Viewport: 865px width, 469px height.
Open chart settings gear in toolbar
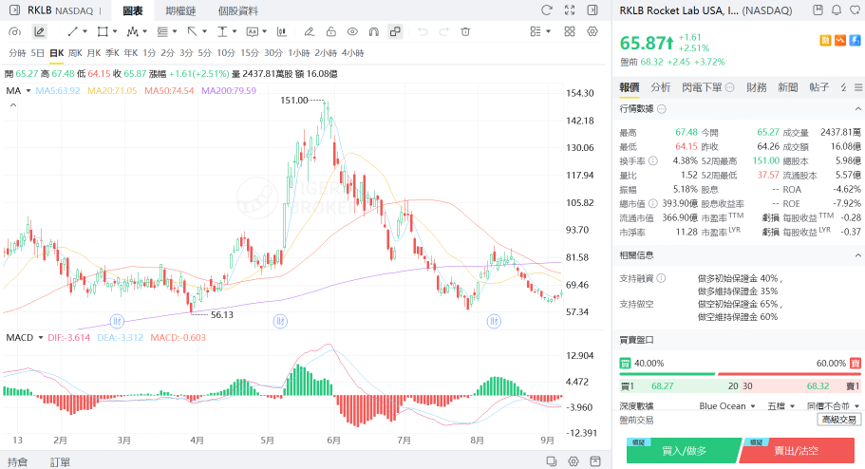point(592,31)
